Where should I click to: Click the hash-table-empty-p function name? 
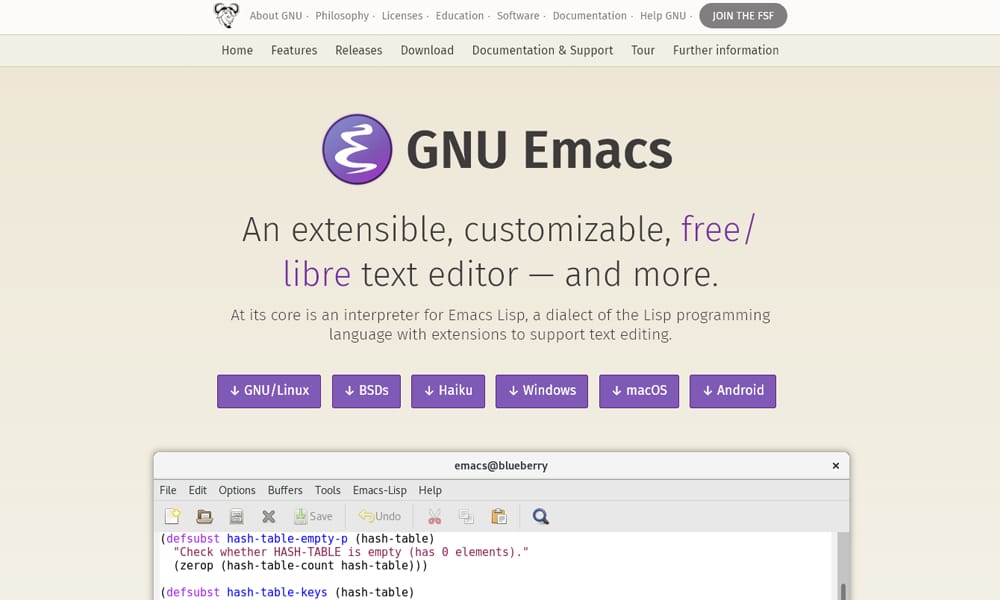[x=287, y=538]
